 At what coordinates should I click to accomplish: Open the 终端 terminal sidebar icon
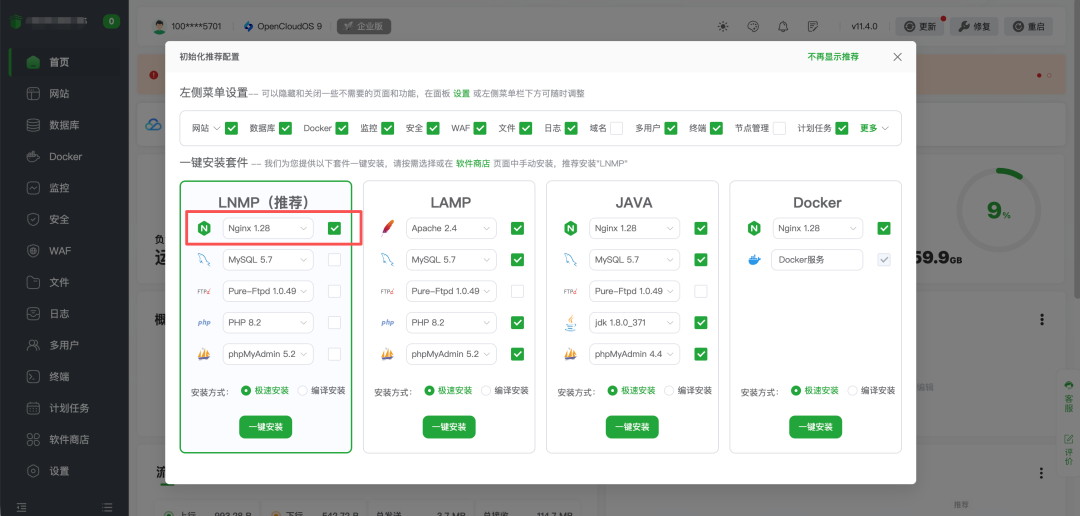tap(33, 377)
